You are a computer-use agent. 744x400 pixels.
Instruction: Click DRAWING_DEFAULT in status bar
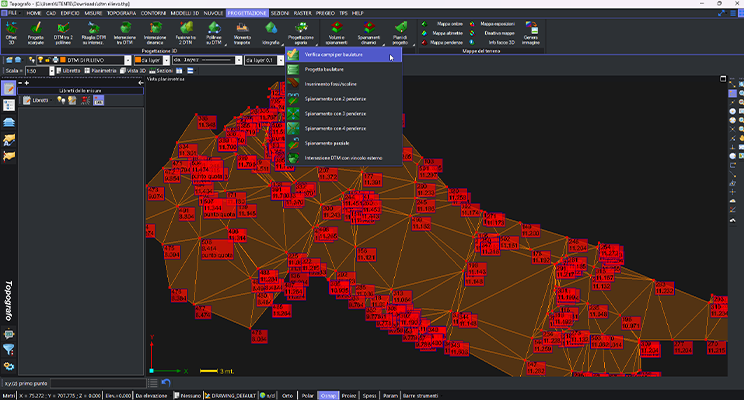tap(230, 396)
